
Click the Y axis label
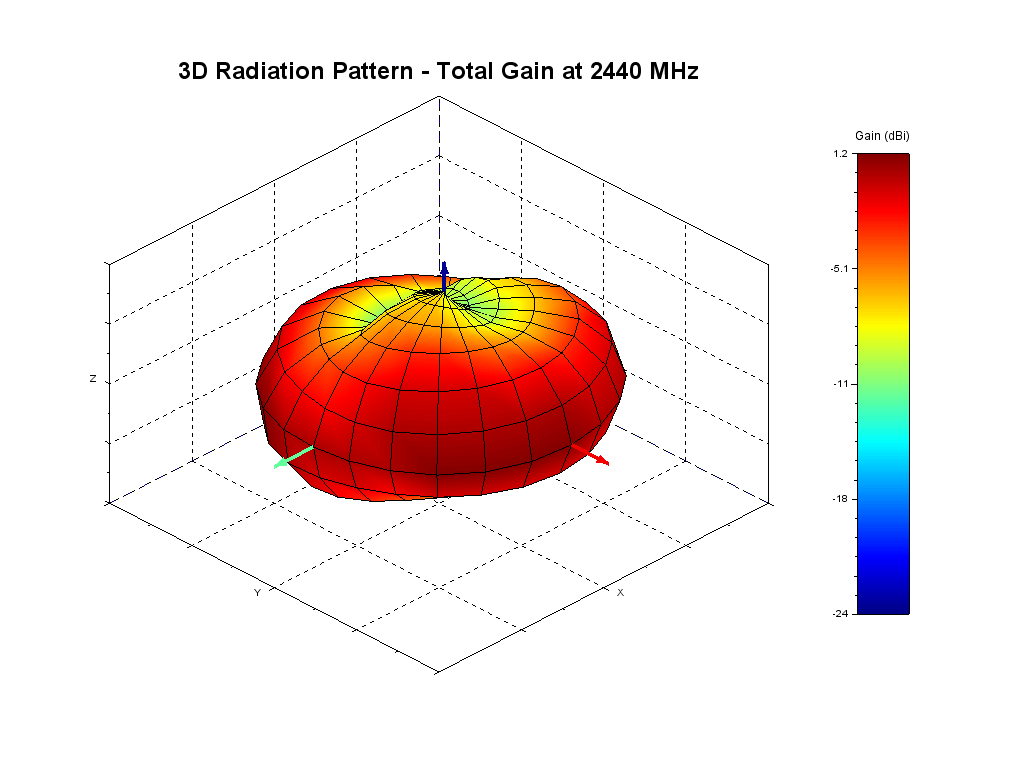pos(257,592)
